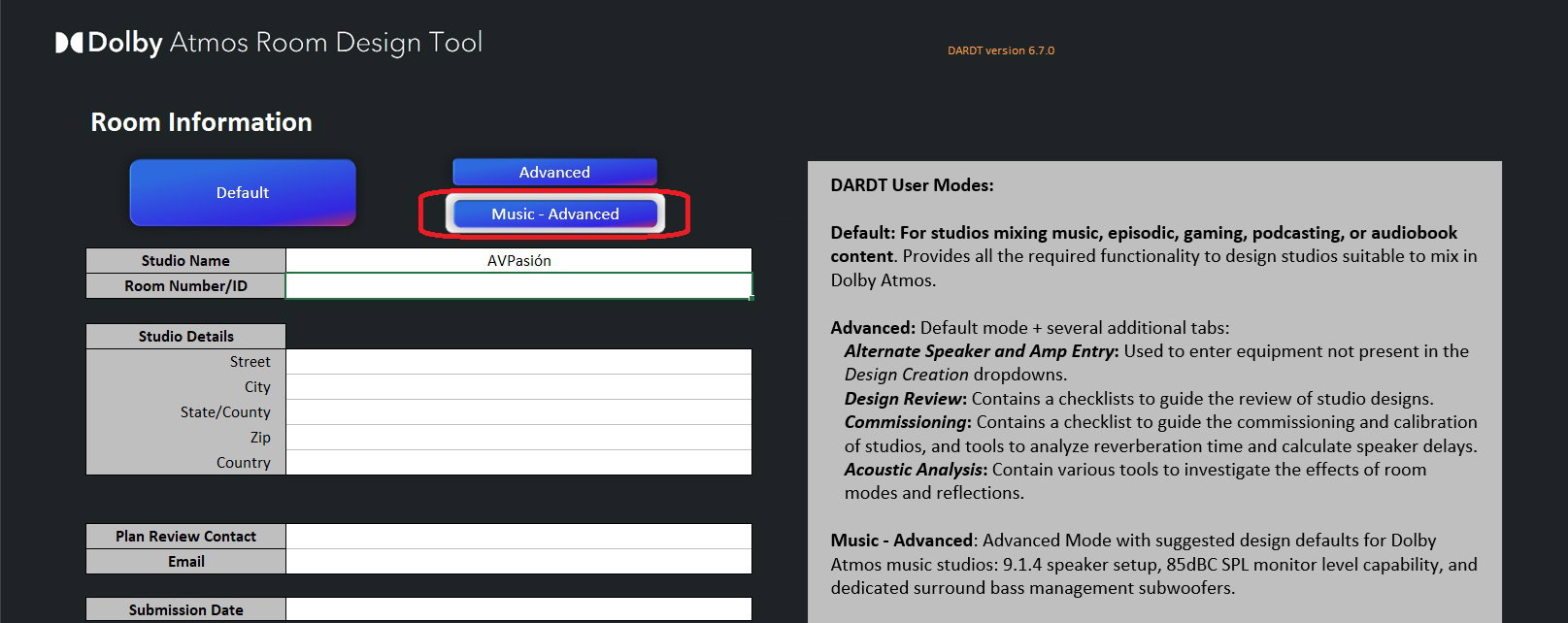This screenshot has height=623, width=1568.
Task: Click the Email label cell
Action: click(185, 561)
